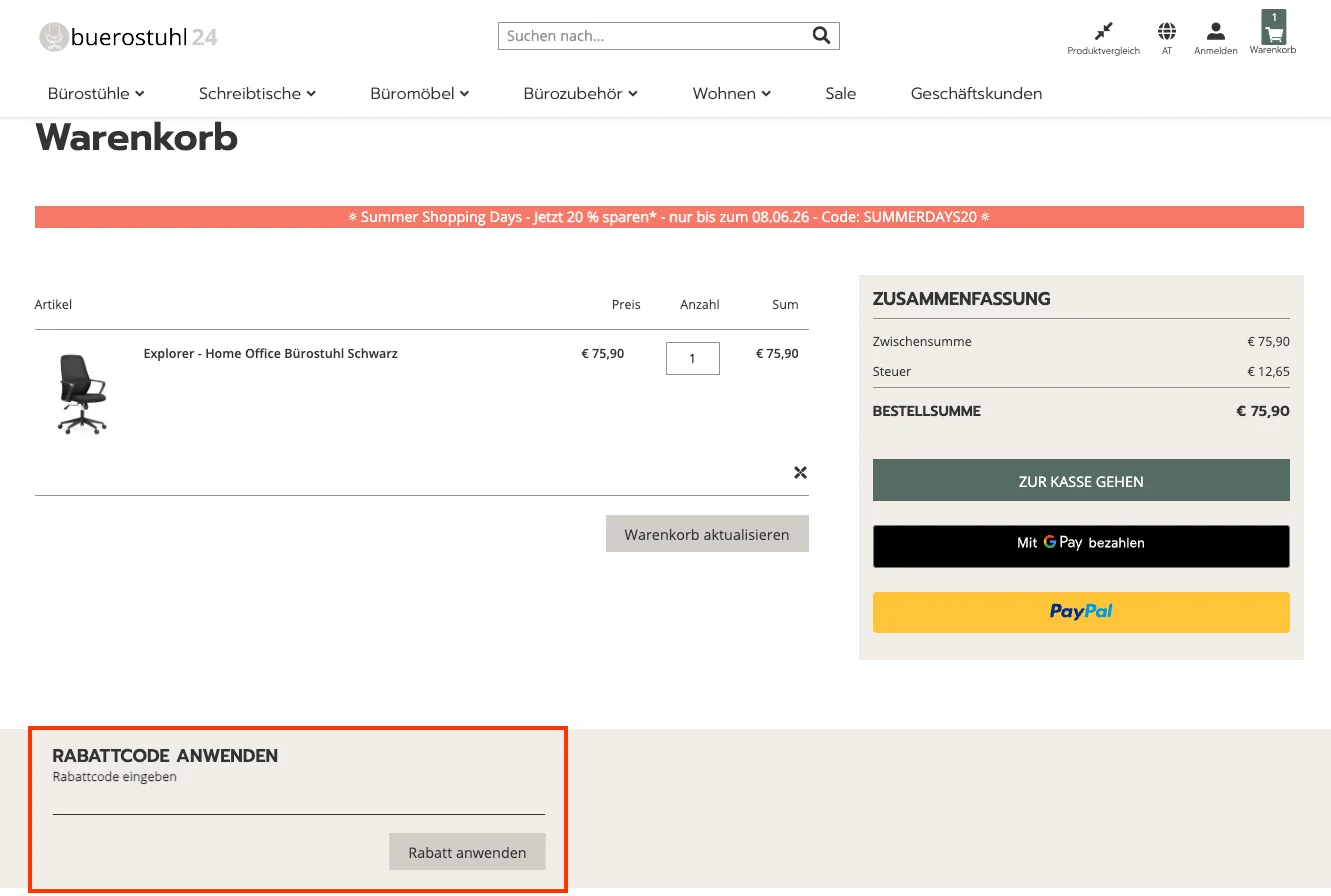
Task: Open the Produktvergleich compare icon
Action: [1103, 38]
